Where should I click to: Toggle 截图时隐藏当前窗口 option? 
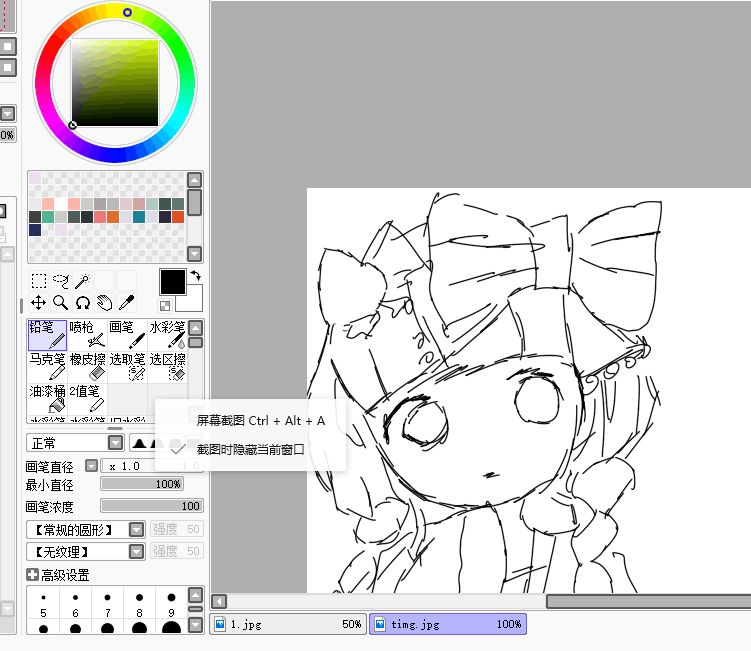(x=250, y=449)
